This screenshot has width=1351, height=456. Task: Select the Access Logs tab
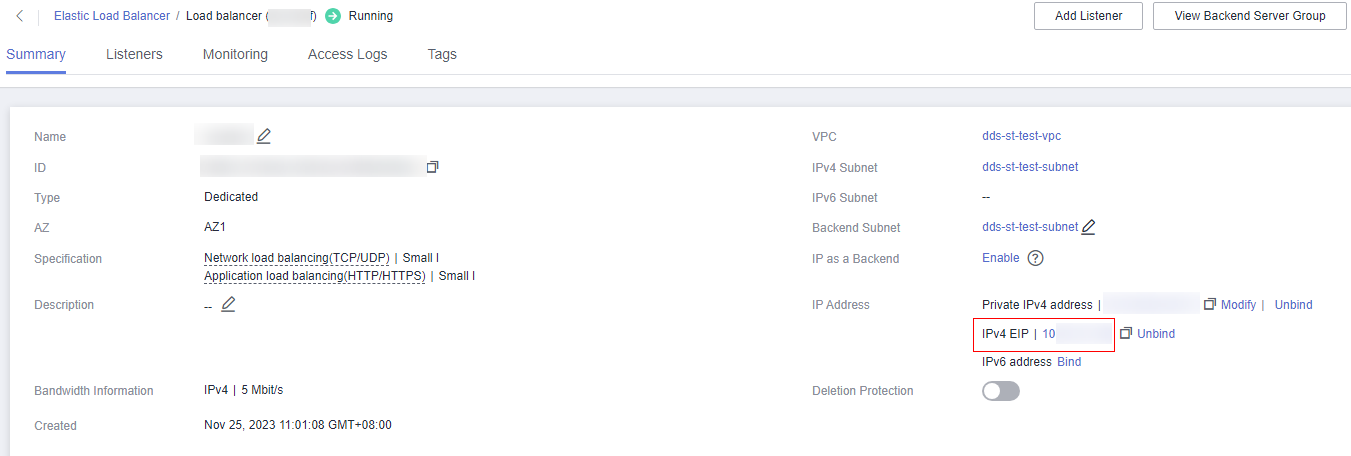coord(347,54)
